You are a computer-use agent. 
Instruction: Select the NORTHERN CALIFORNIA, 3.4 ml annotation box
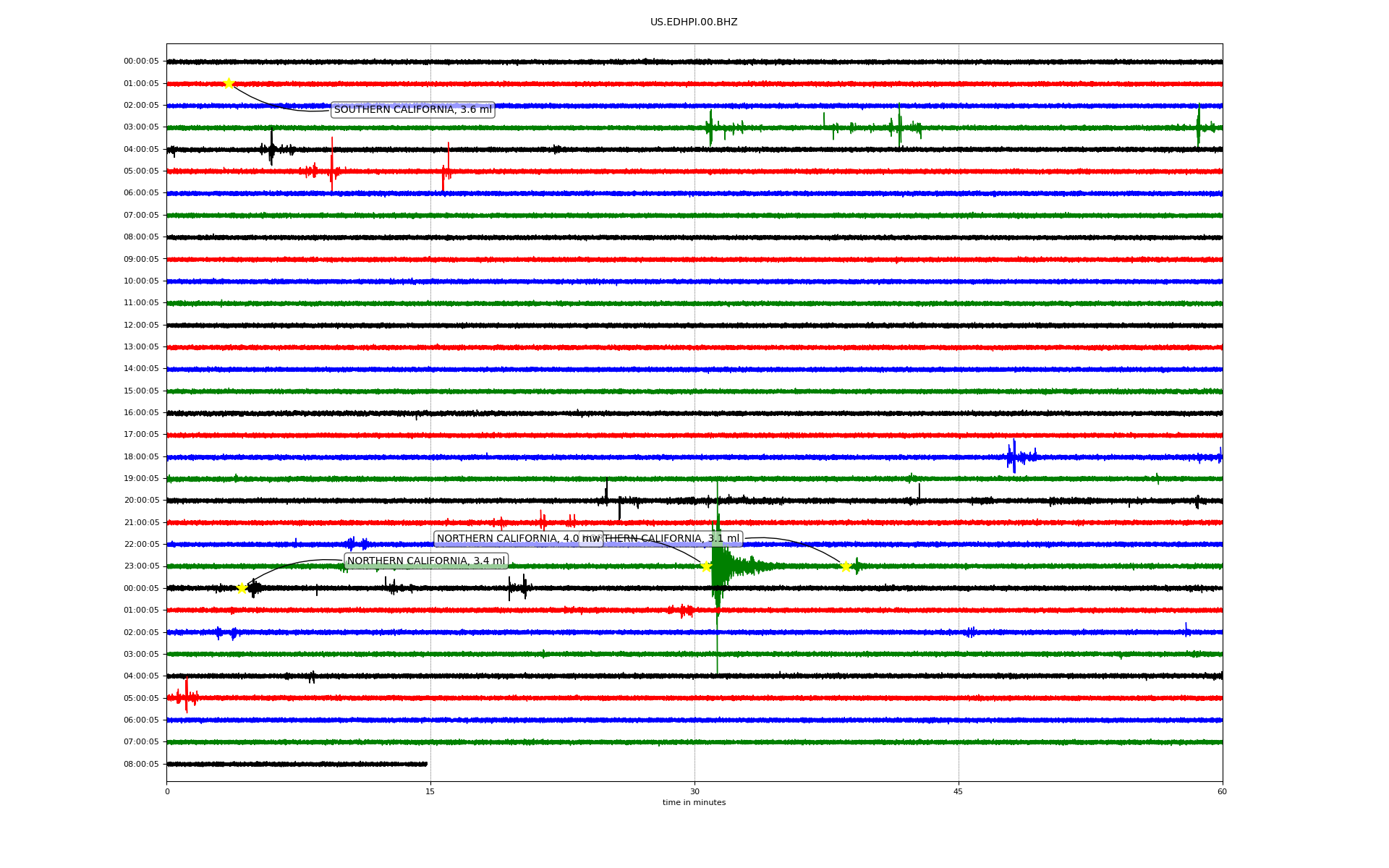[x=426, y=561]
